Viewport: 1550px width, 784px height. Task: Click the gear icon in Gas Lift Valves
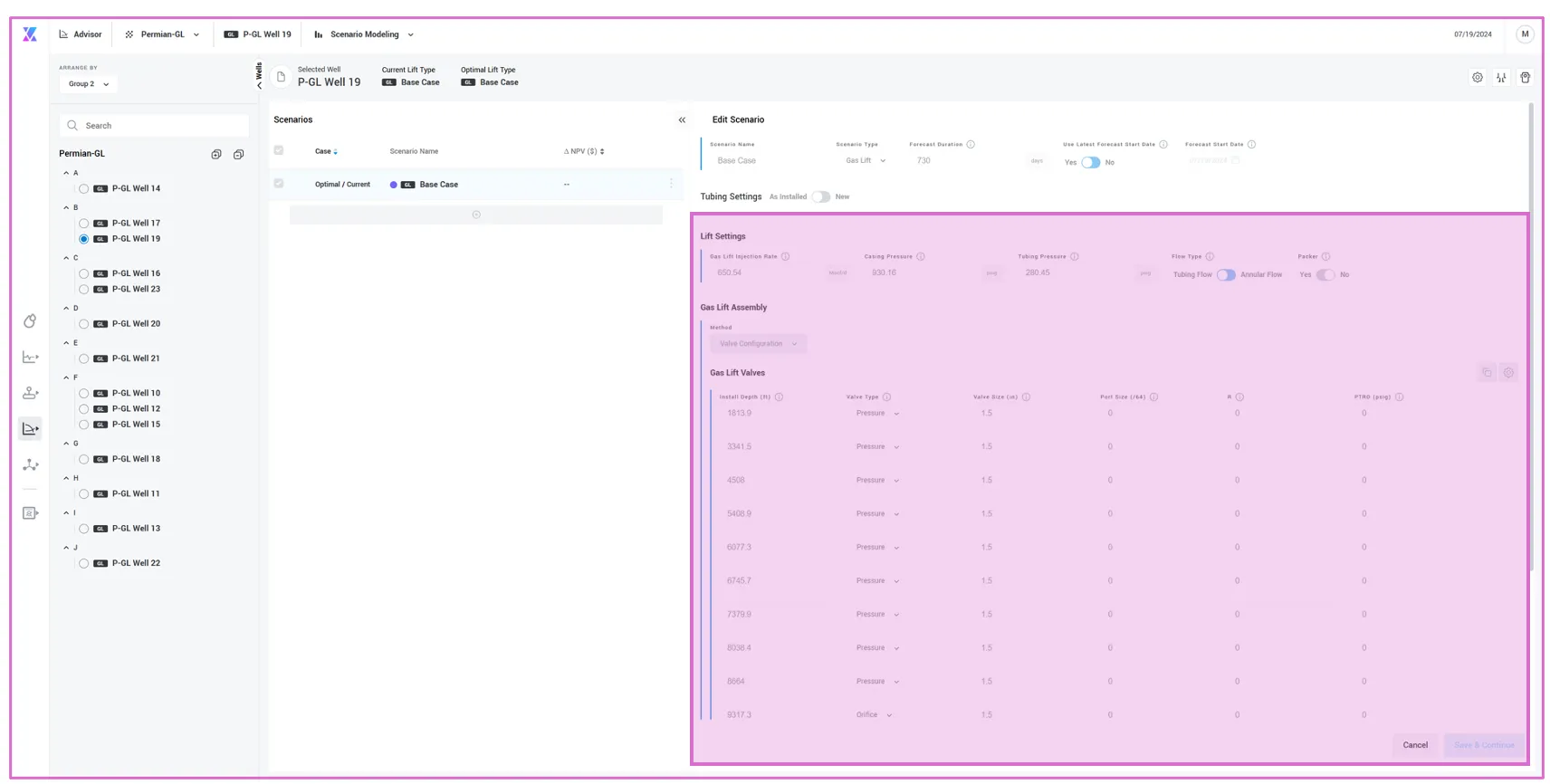coord(1508,373)
